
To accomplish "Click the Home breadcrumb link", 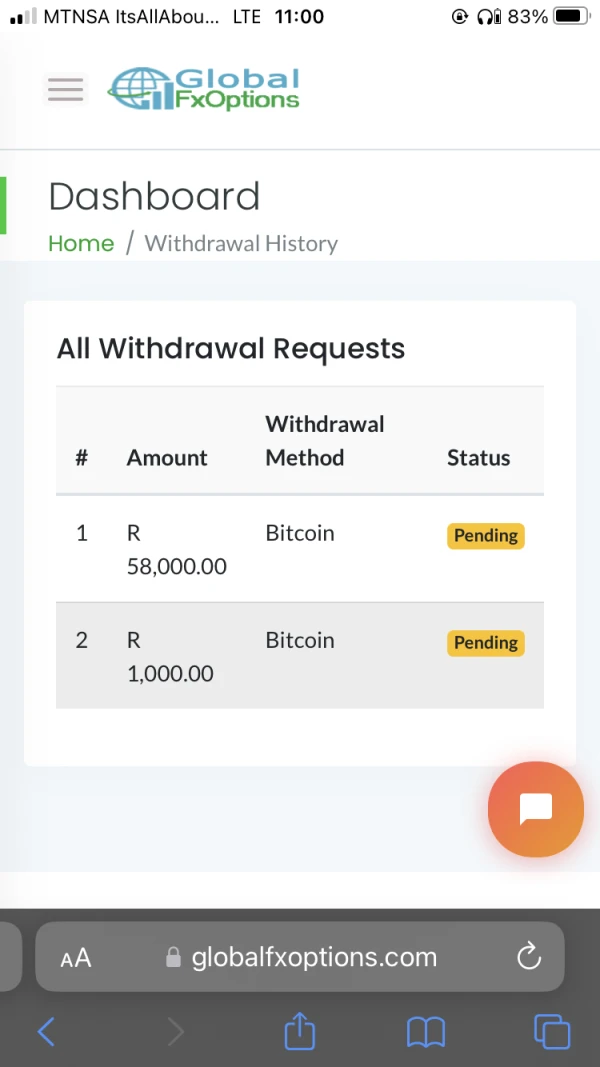I will (81, 243).
